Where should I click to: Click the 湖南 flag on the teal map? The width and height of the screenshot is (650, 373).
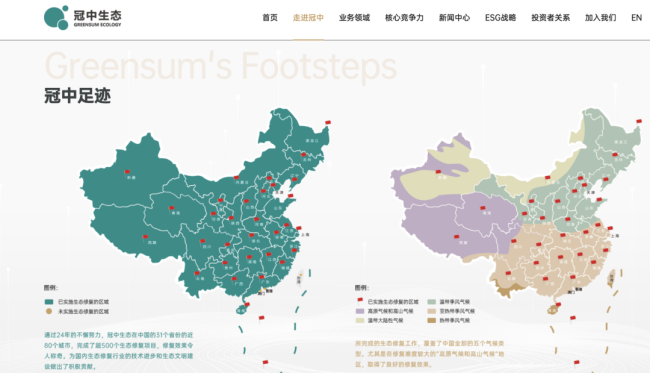(x=249, y=257)
